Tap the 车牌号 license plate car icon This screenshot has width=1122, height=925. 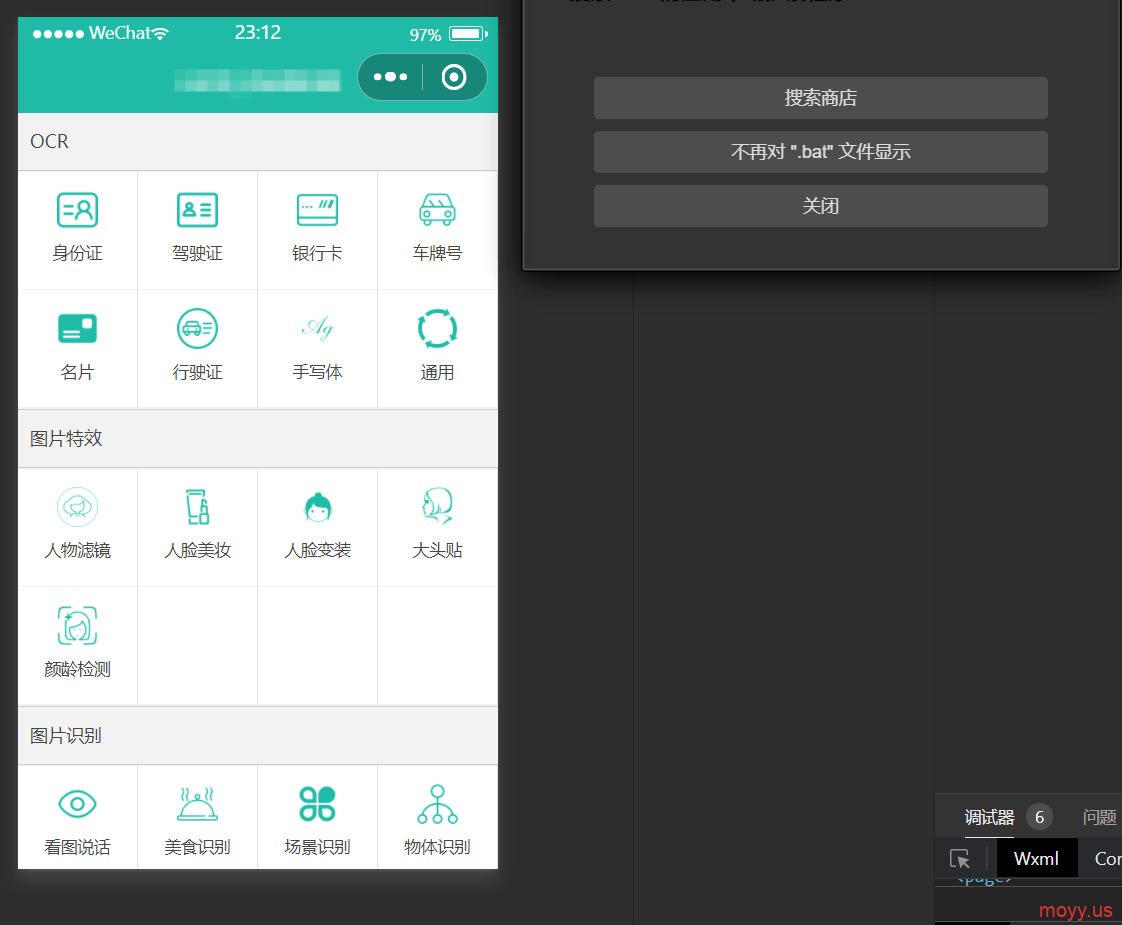(437, 210)
